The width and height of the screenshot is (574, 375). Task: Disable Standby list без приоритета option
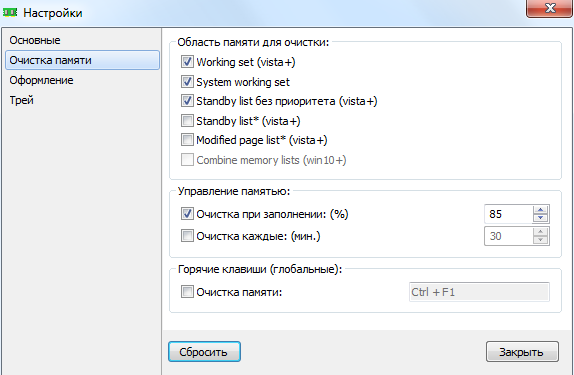coord(187,101)
